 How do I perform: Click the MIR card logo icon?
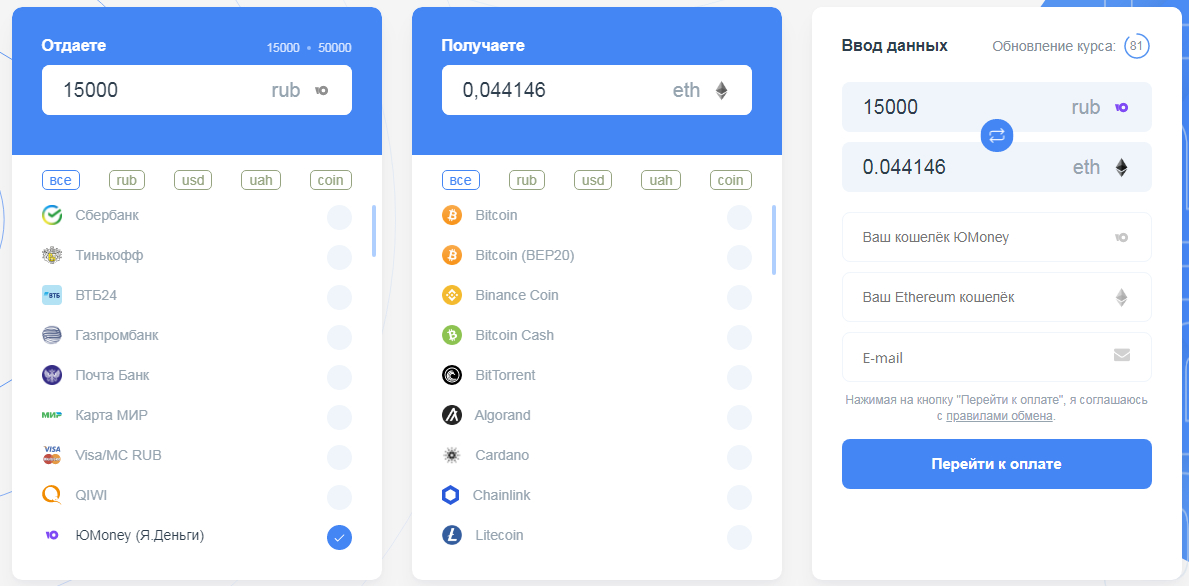pyautogui.click(x=52, y=415)
